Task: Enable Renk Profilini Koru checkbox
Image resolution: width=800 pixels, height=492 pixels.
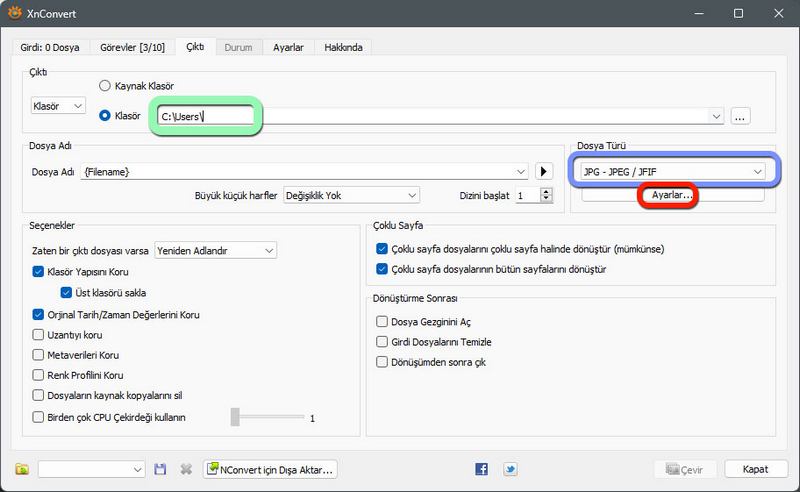Action: (38, 375)
